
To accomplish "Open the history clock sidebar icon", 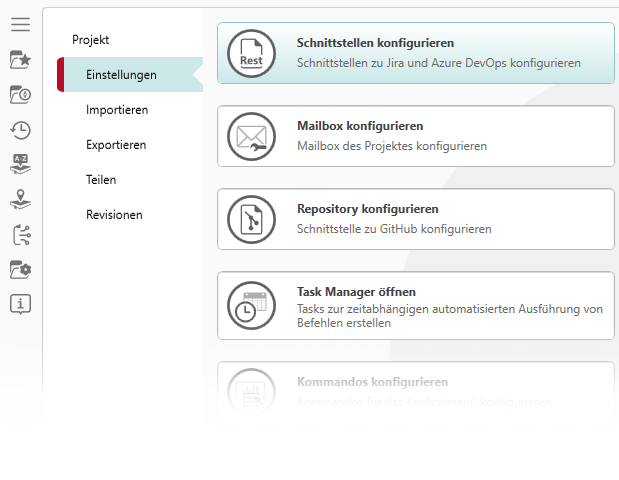I will pyautogui.click(x=21, y=130).
